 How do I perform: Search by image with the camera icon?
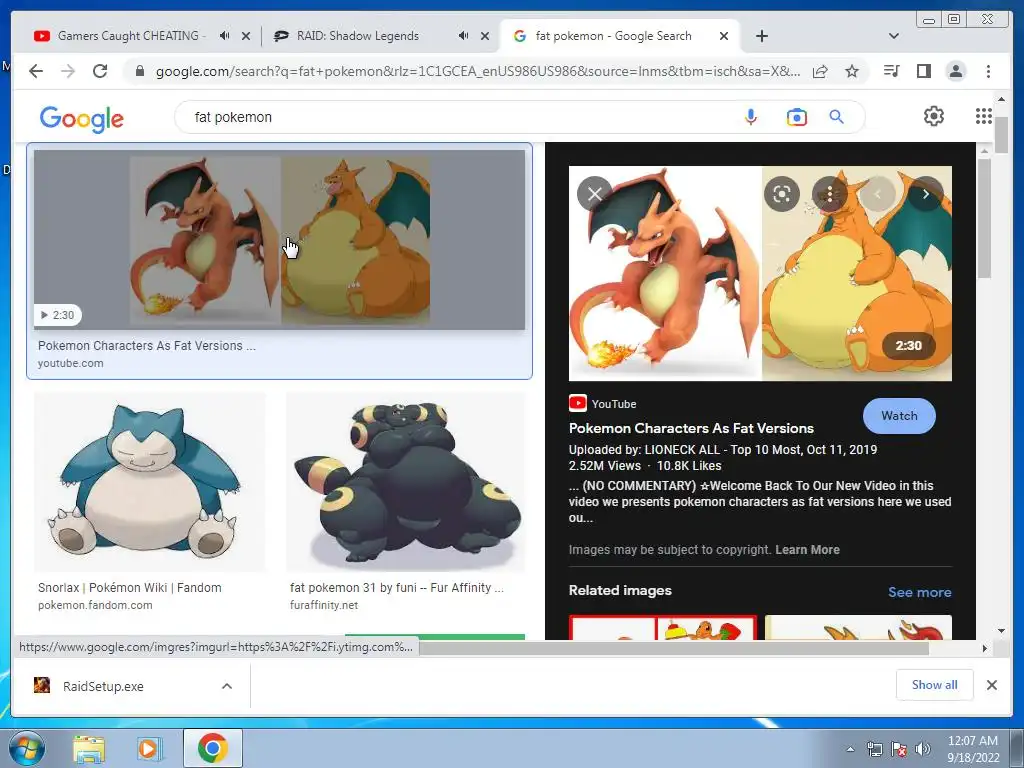click(x=797, y=117)
